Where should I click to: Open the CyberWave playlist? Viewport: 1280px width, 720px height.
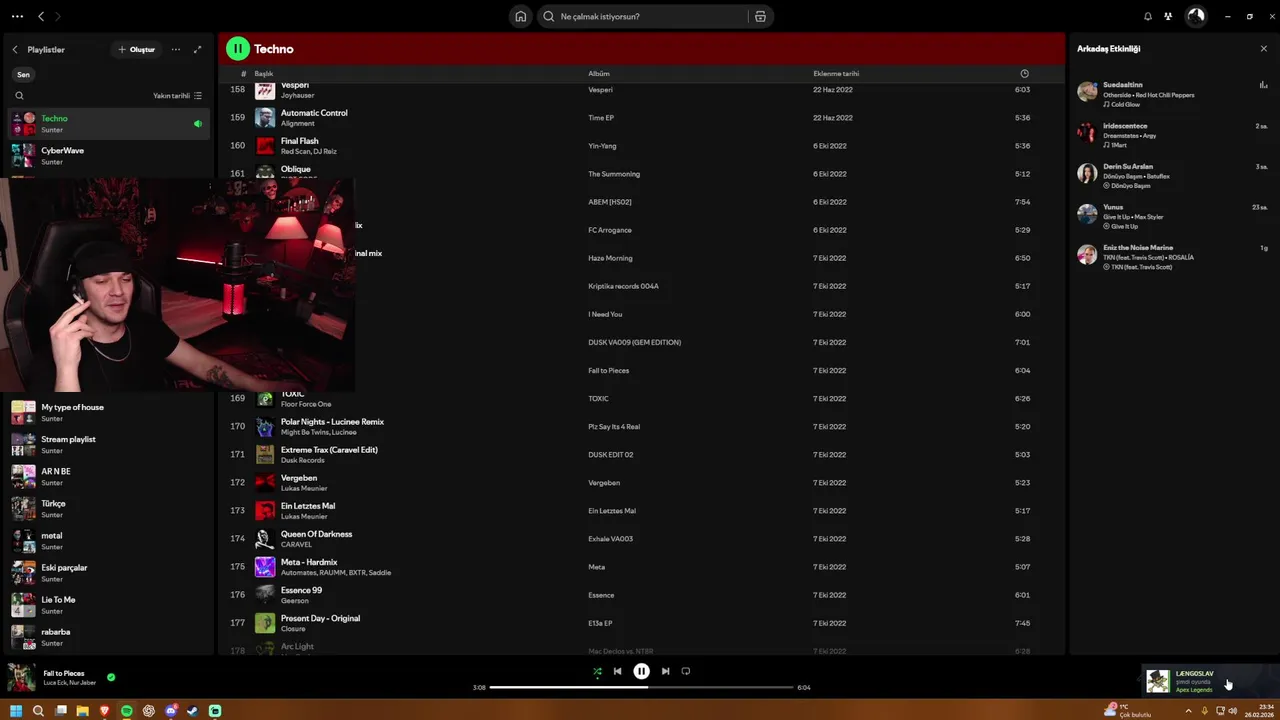(x=108, y=155)
